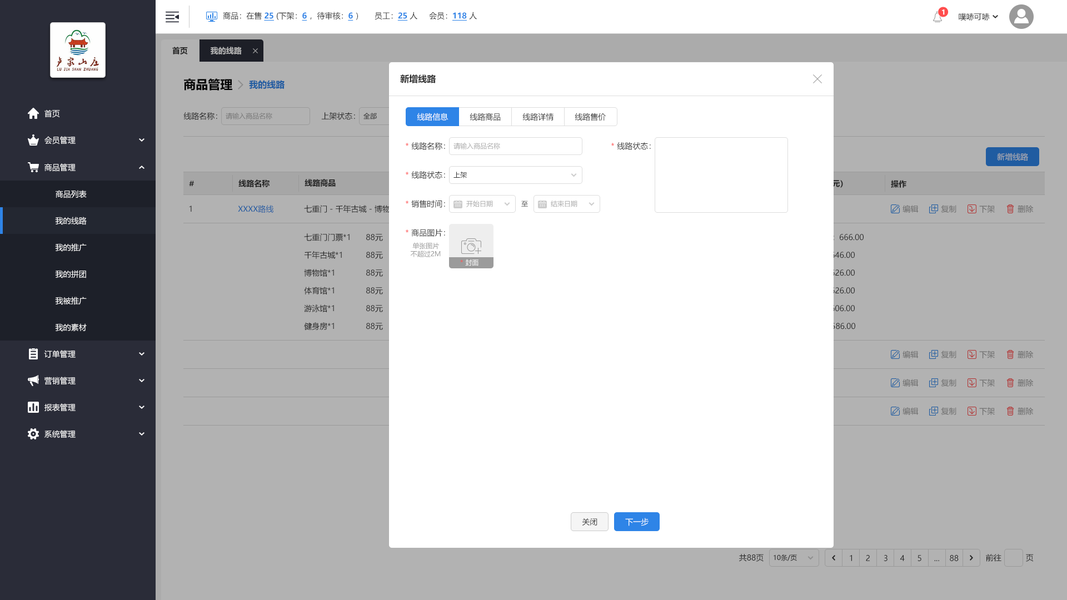Open user avatar profile icon
Image resolution: width=1067 pixels, height=600 pixels.
(x=1021, y=16)
